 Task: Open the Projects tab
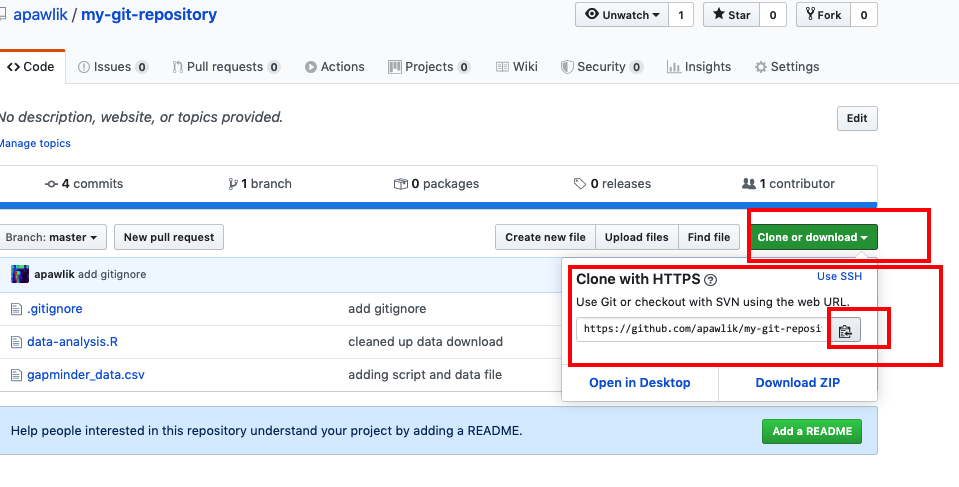click(x=429, y=67)
